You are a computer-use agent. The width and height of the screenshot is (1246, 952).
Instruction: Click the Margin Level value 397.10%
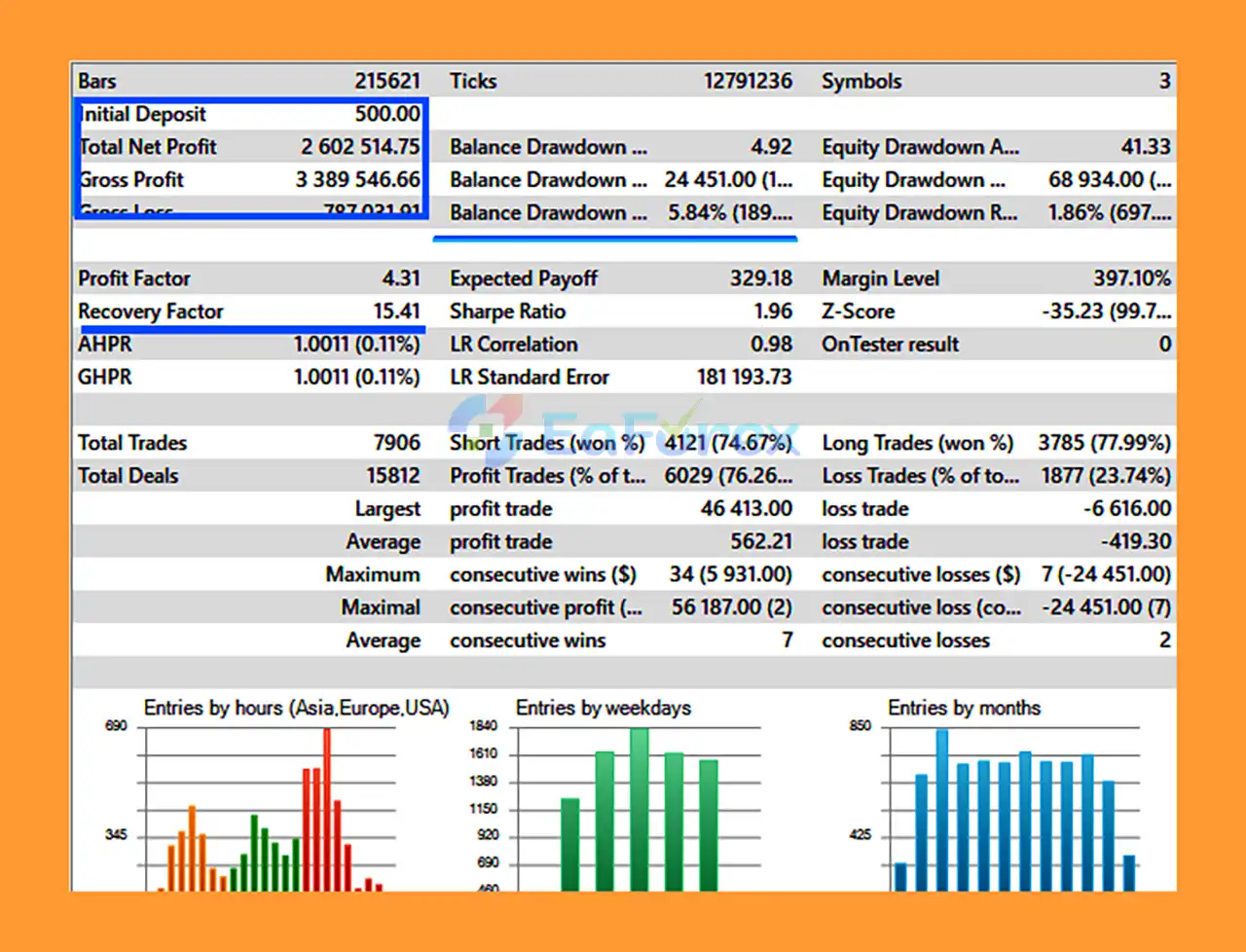pos(1131,278)
